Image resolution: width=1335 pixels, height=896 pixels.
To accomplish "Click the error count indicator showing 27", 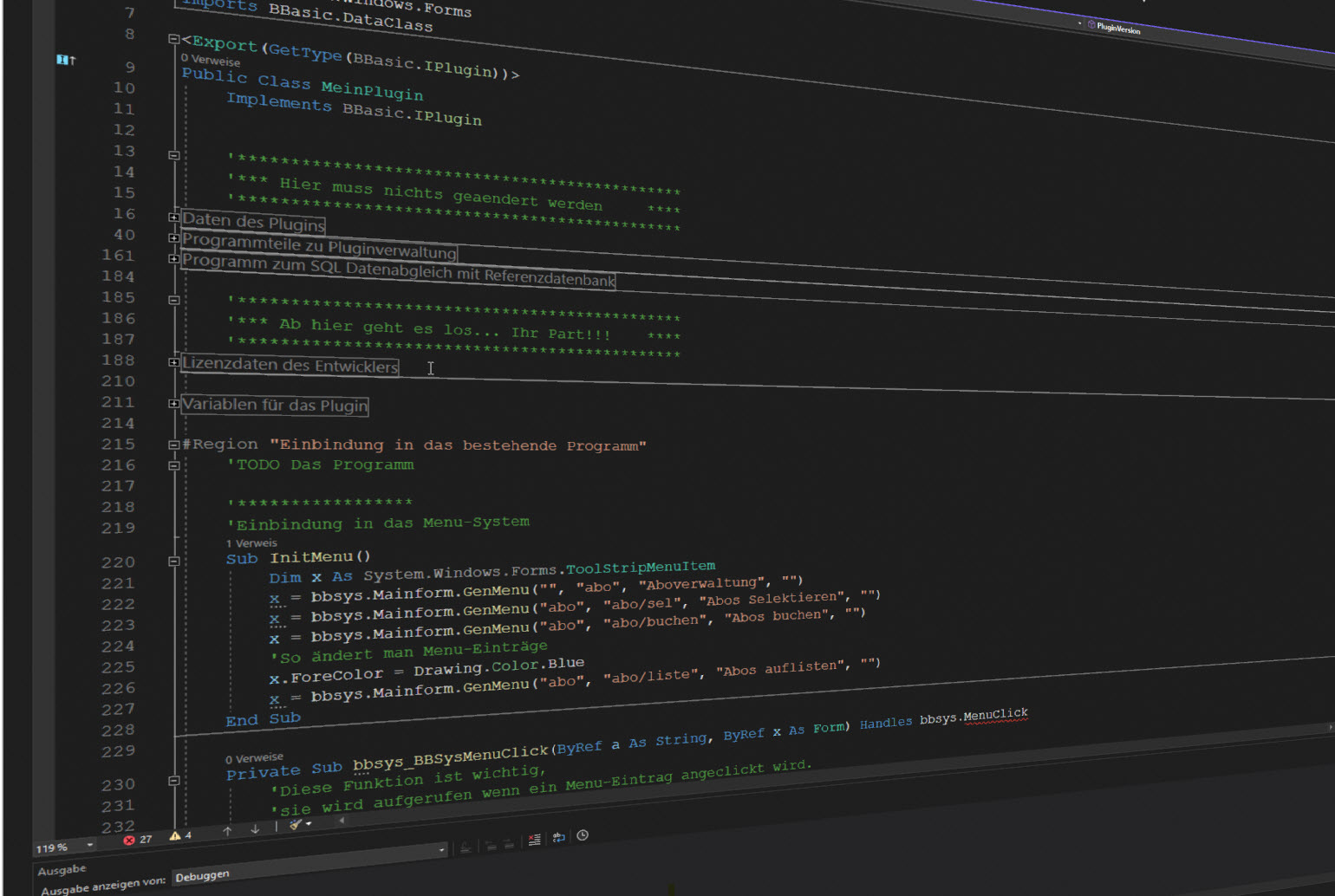I will point(137,840).
